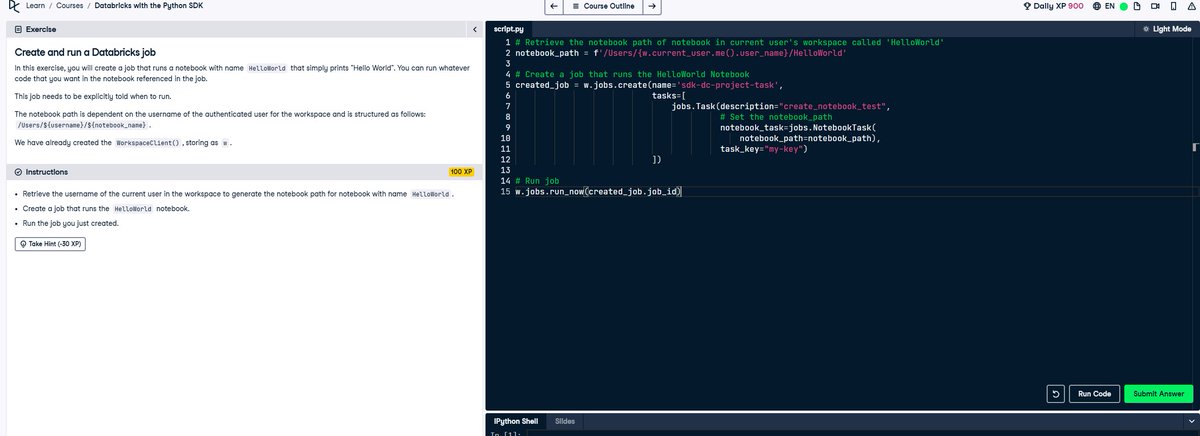This screenshot has height=436, width=1200.
Task: Click the Daily XP trophy icon
Action: (x=1025, y=7)
